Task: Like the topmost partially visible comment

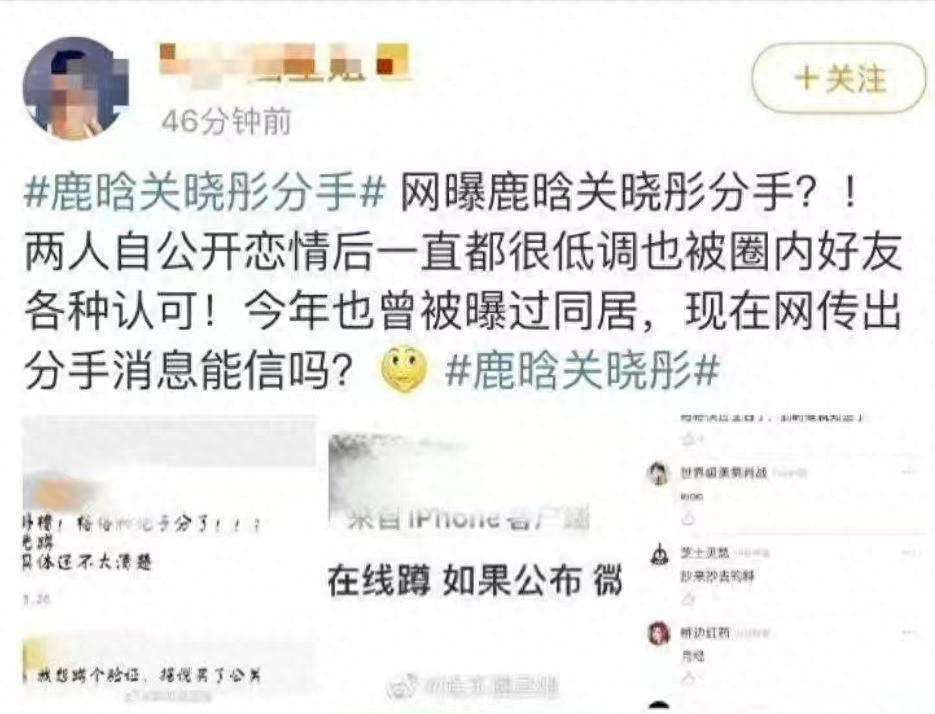Action: pyautogui.click(x=688, y=440)
